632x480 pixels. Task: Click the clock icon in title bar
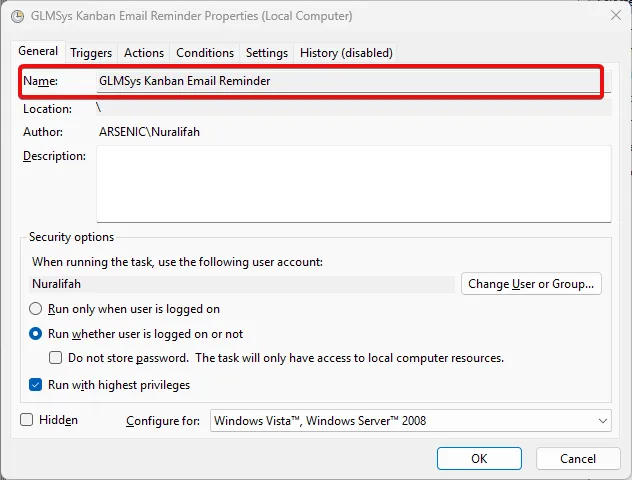point(17,17)
